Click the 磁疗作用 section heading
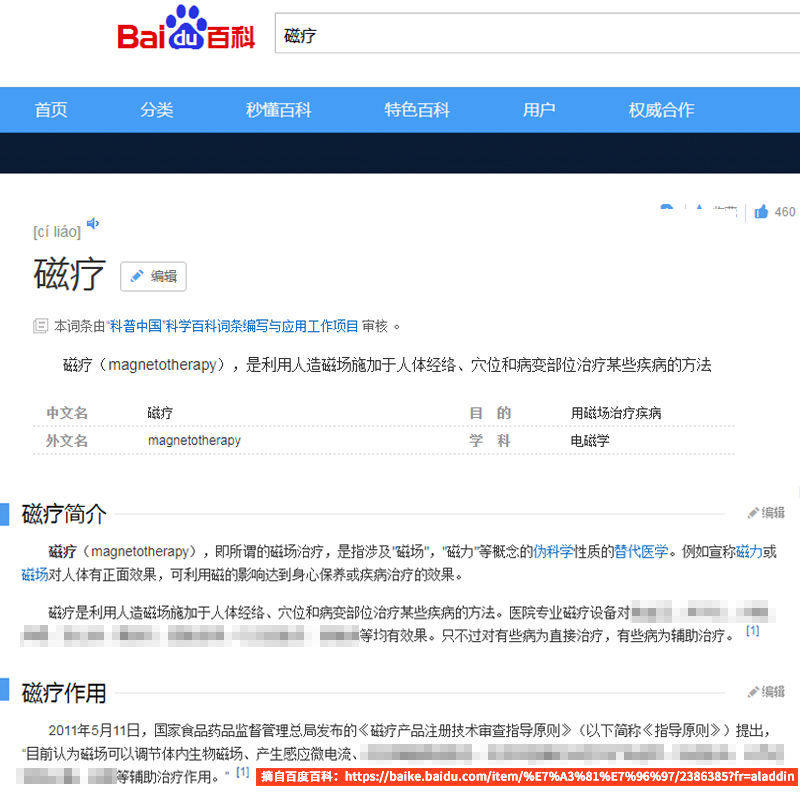800x800 pixels. (x=64, y=692)
